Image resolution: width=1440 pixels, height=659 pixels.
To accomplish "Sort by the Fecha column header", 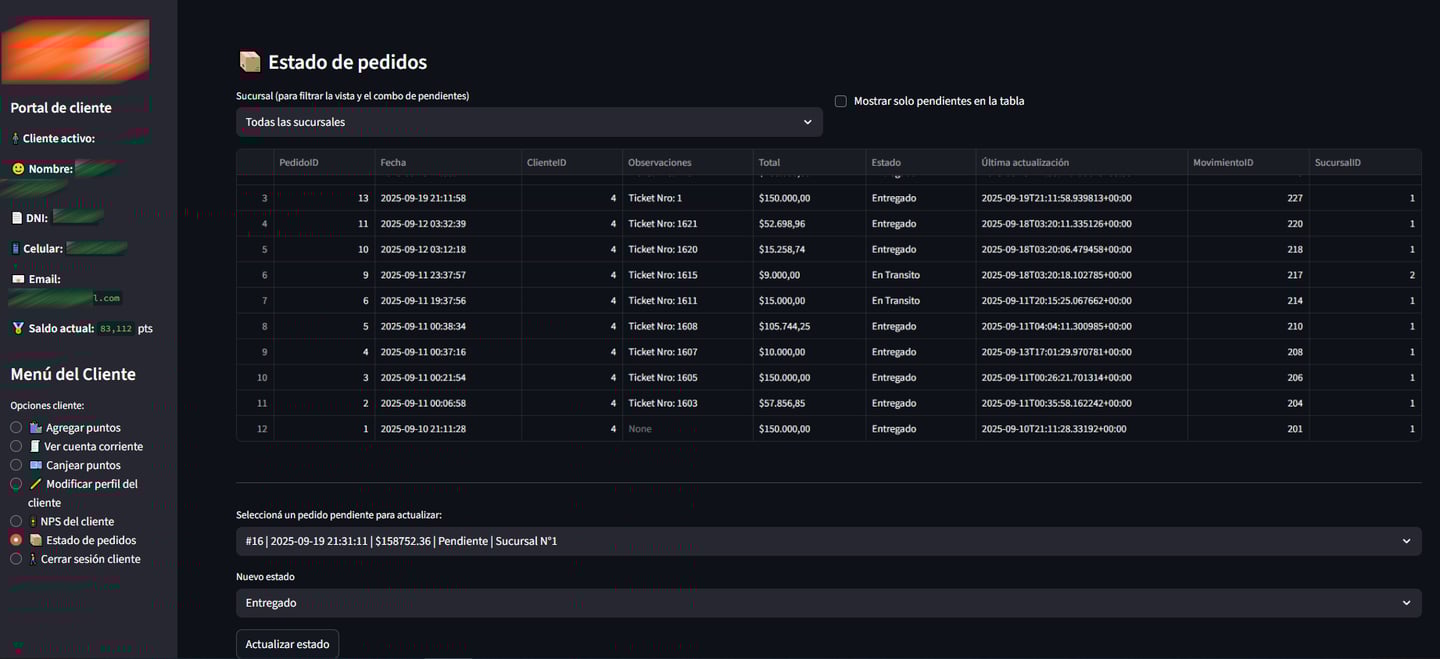I will 448,162.
